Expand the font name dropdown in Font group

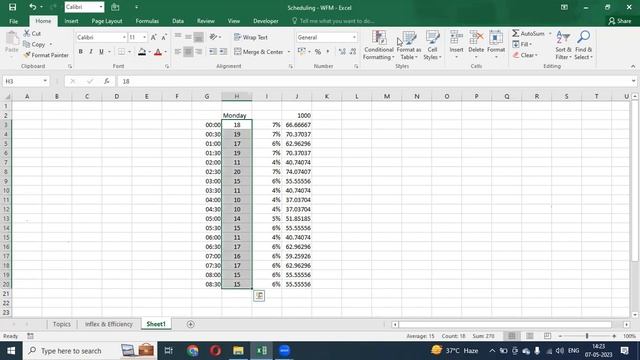click(x=124, y=37)
